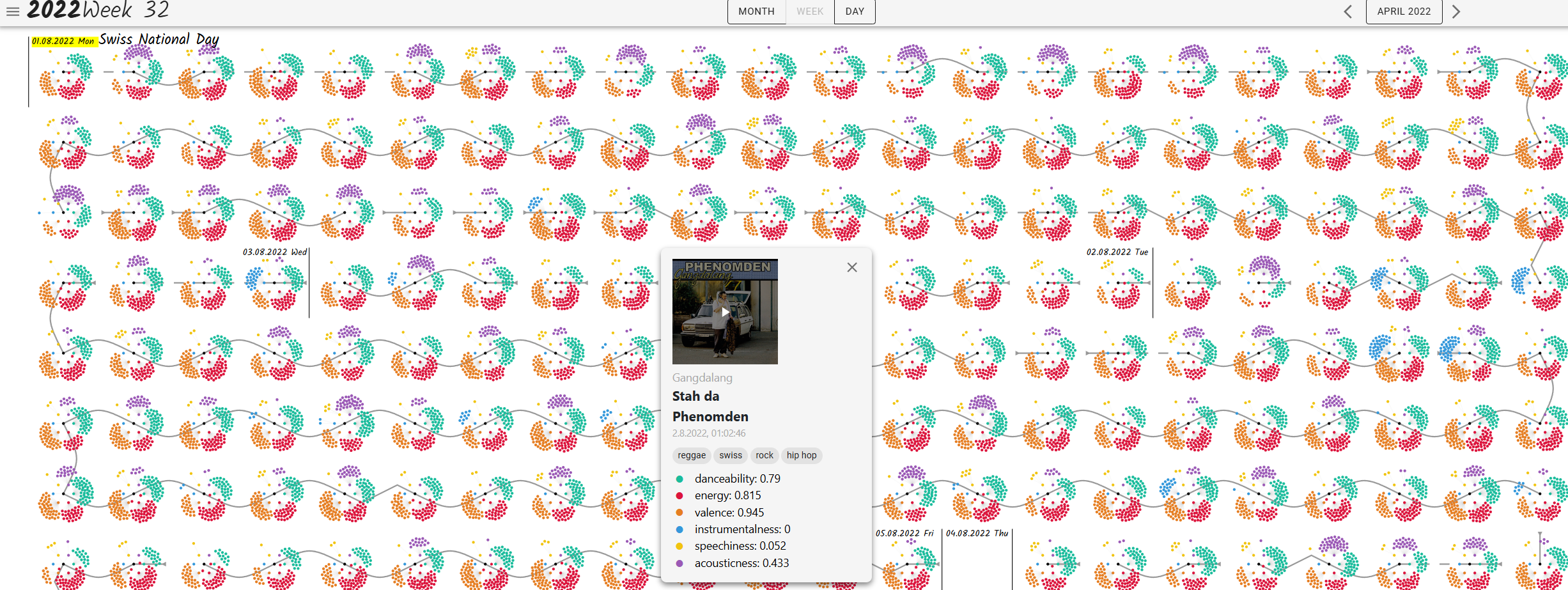Click the red energy color dot
Image resolution: width=1568 pixels, height=590 pixels.
[x=679, y=495]
